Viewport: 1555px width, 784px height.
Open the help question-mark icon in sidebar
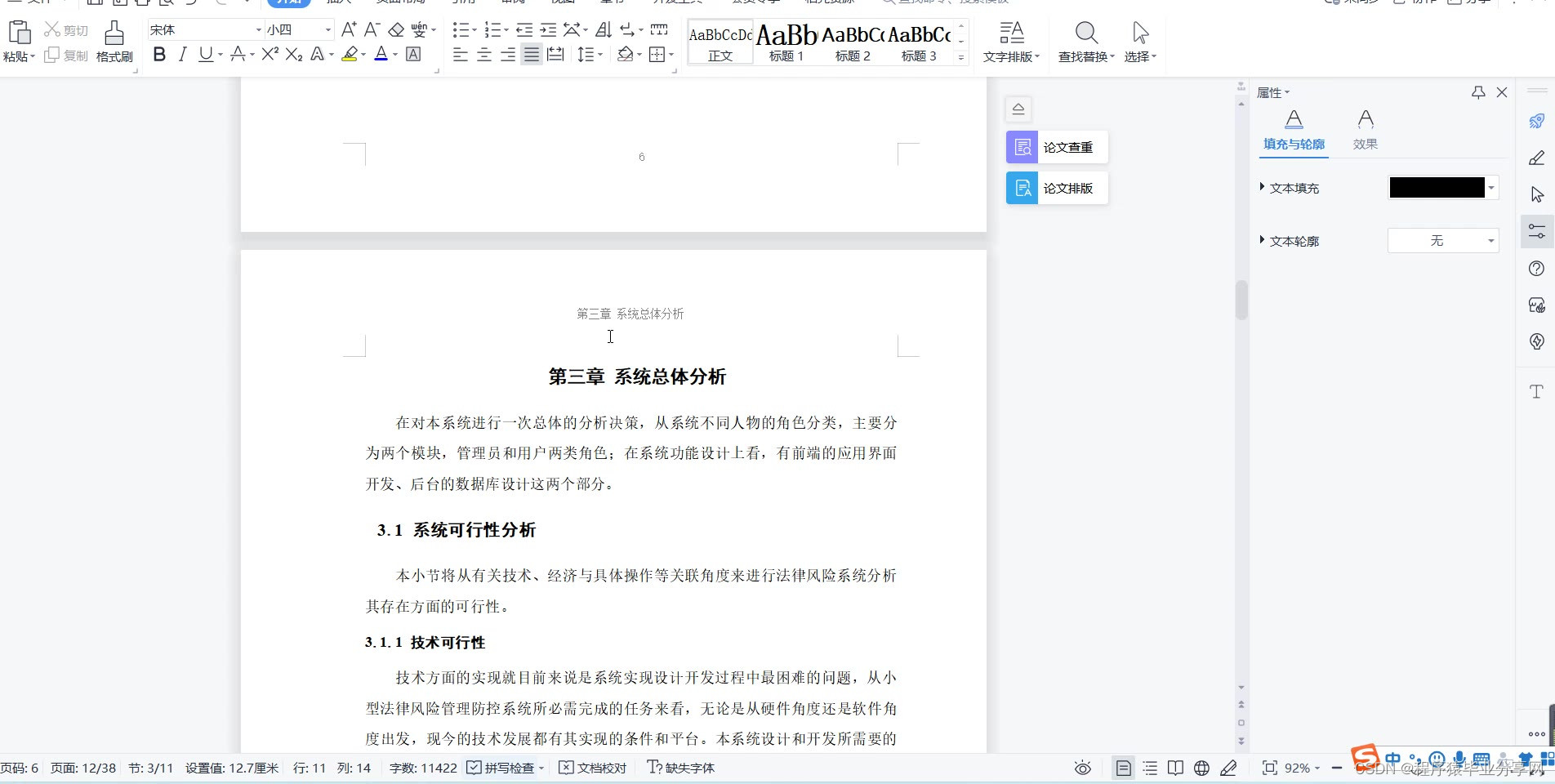(1536, 269)
